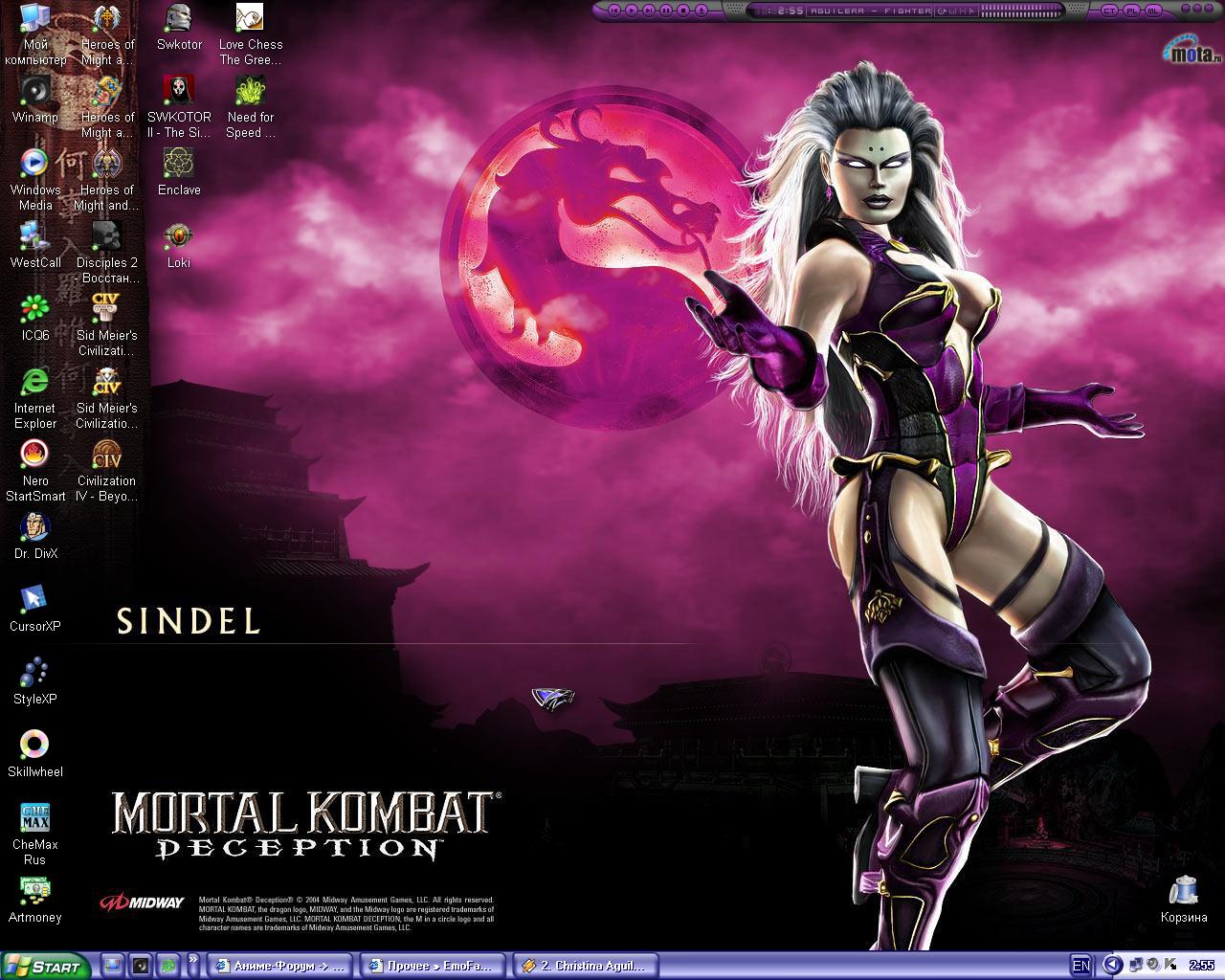Click the Winamp play button
Viewport: 1225px width, 980px height.
(x=632, y=11)
